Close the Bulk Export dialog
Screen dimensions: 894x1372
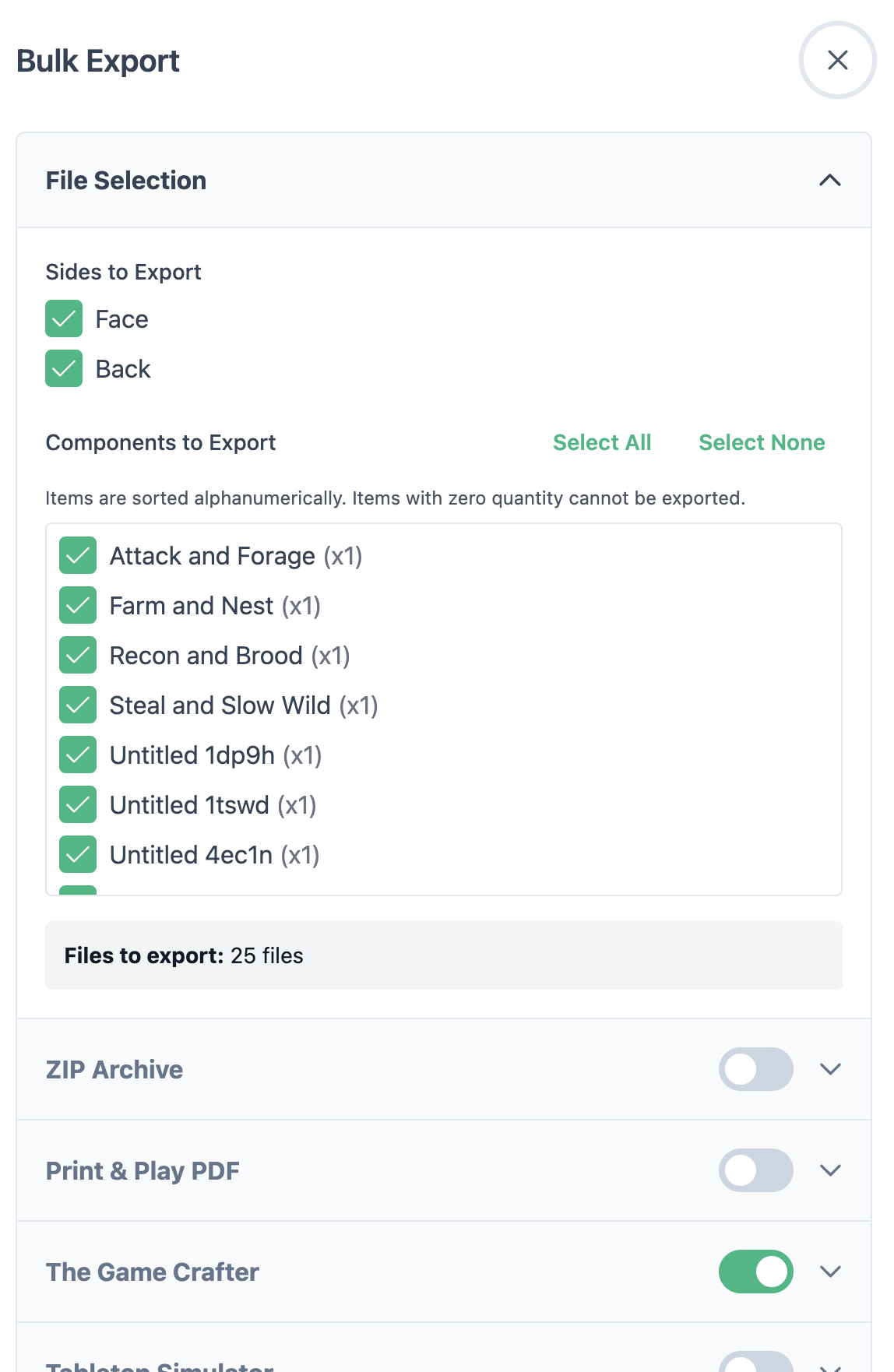click(837, 60)
